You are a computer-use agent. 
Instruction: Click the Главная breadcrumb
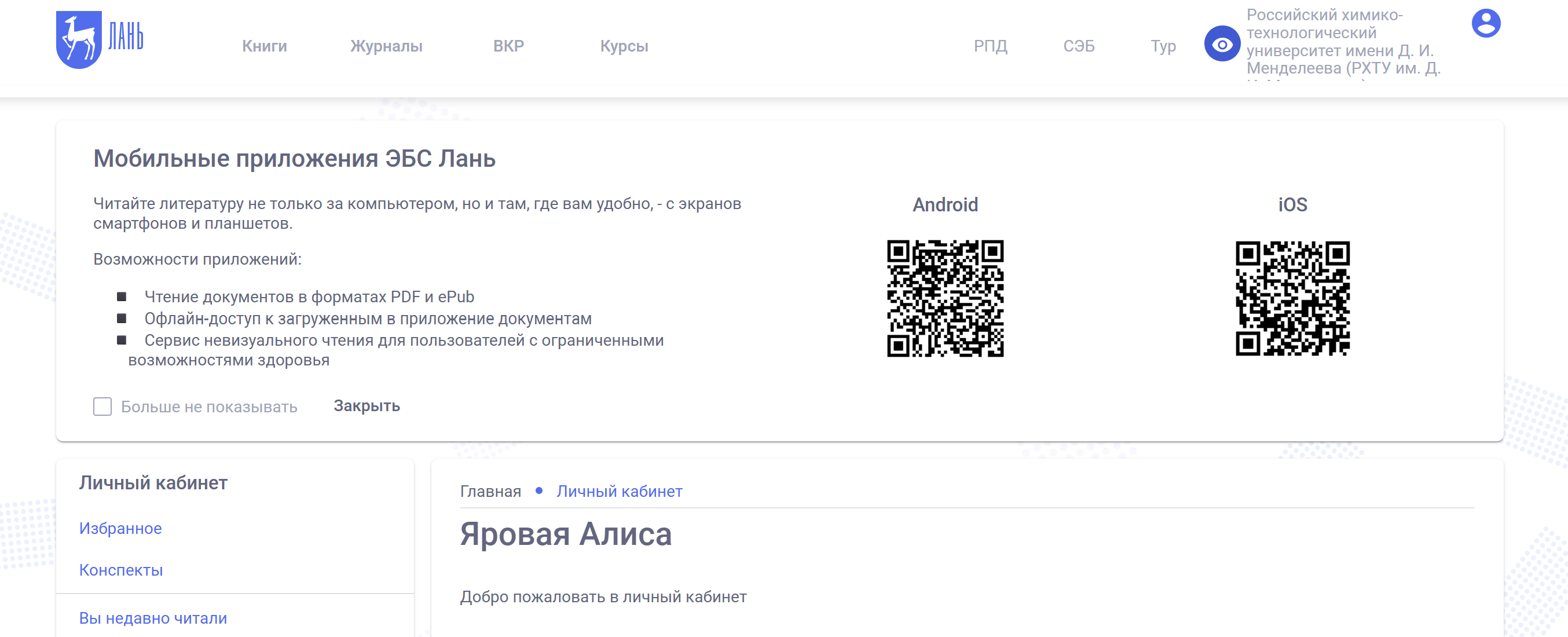[490, 492]
